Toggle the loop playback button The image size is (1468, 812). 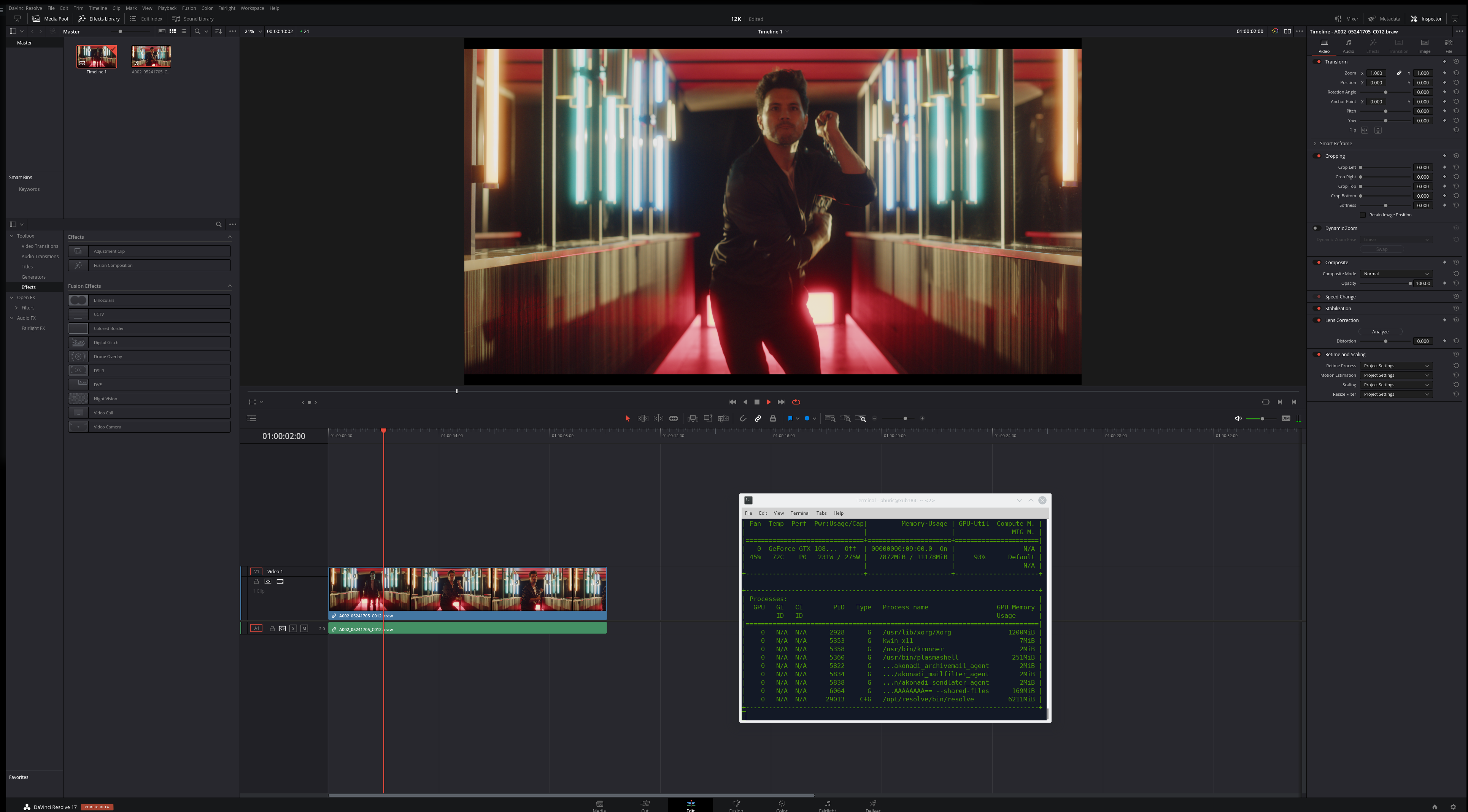796,402
